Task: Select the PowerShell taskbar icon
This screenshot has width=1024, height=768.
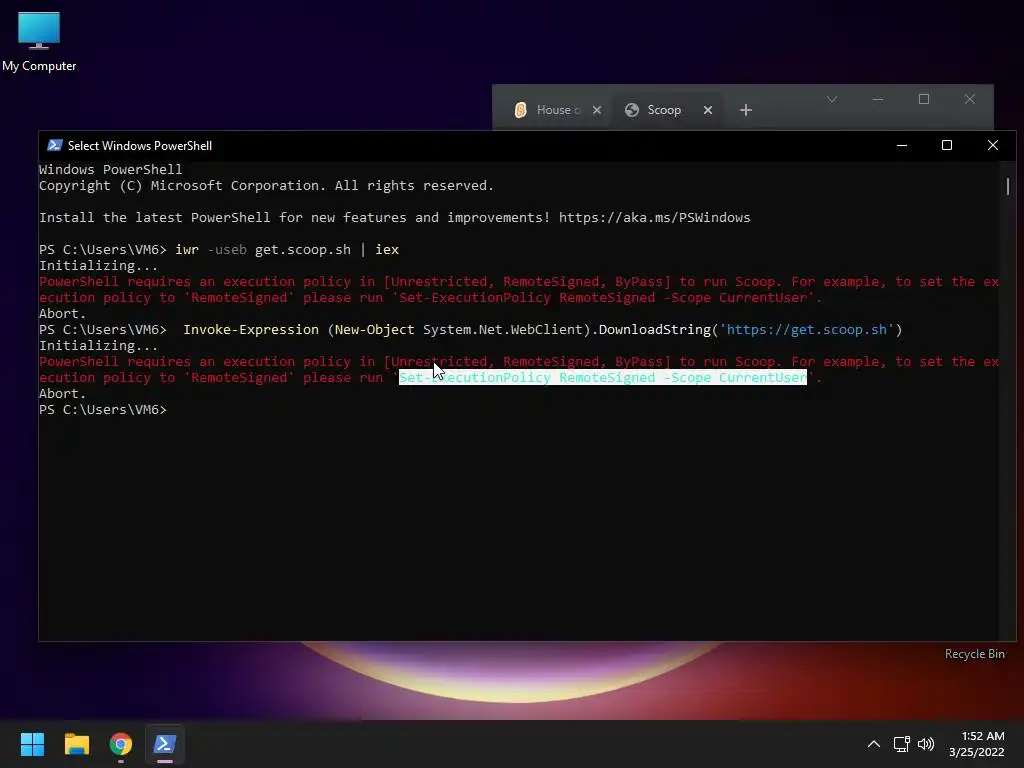Action: tap(165, 744)
